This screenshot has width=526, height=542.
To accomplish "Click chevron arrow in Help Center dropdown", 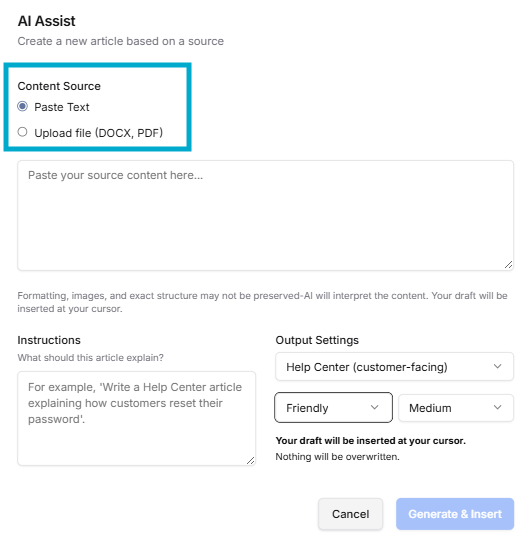I will click(497, 366).
